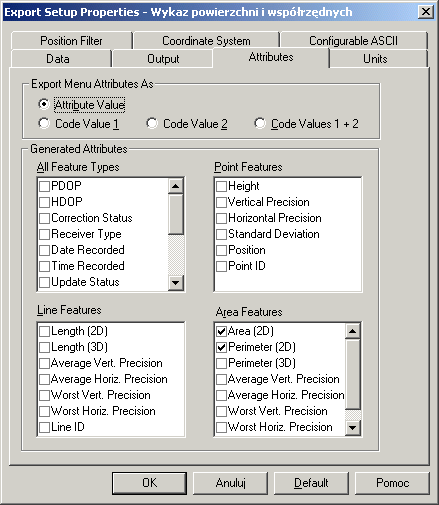
Task: Enable the PDOP checkbox
Action: click(44, 186)
